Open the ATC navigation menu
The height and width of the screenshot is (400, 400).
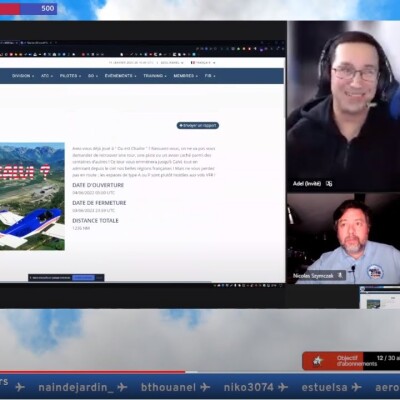47,76
